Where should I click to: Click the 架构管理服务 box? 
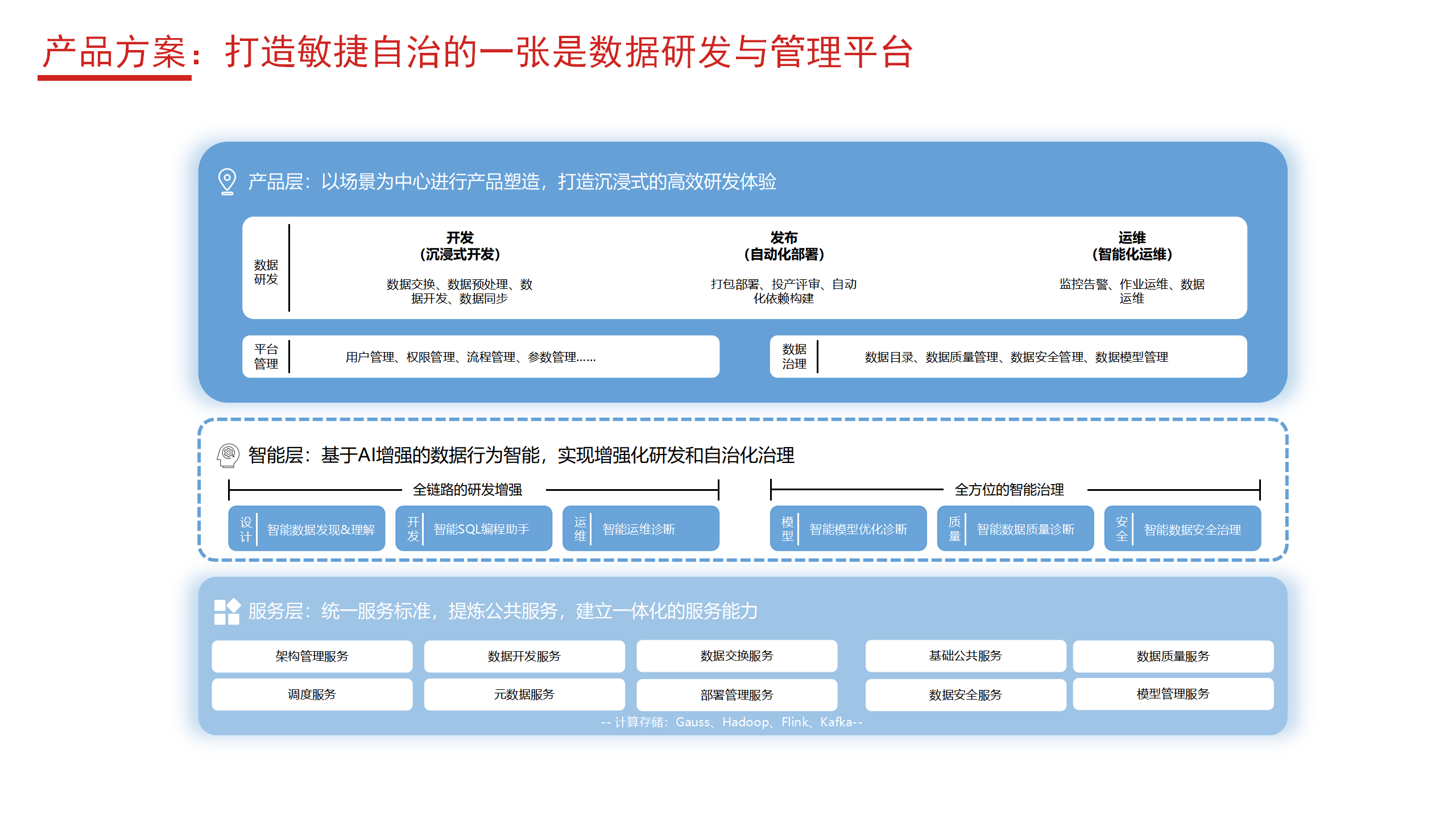tap(312, 656)
